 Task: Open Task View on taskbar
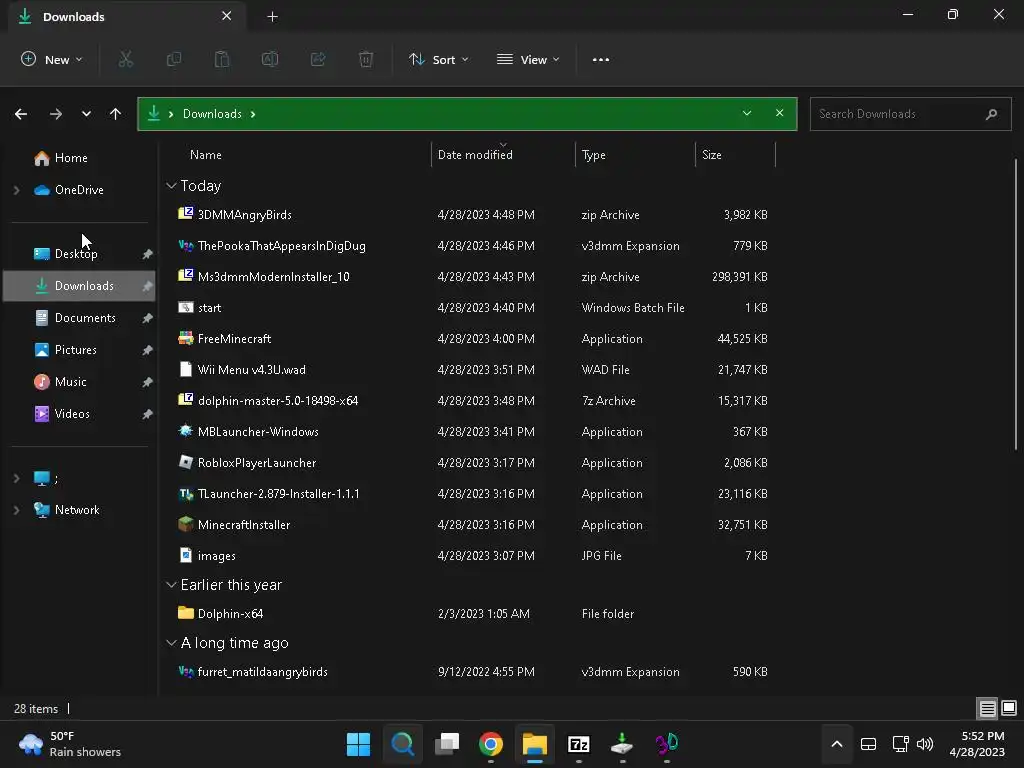click(x=447, y=744)
